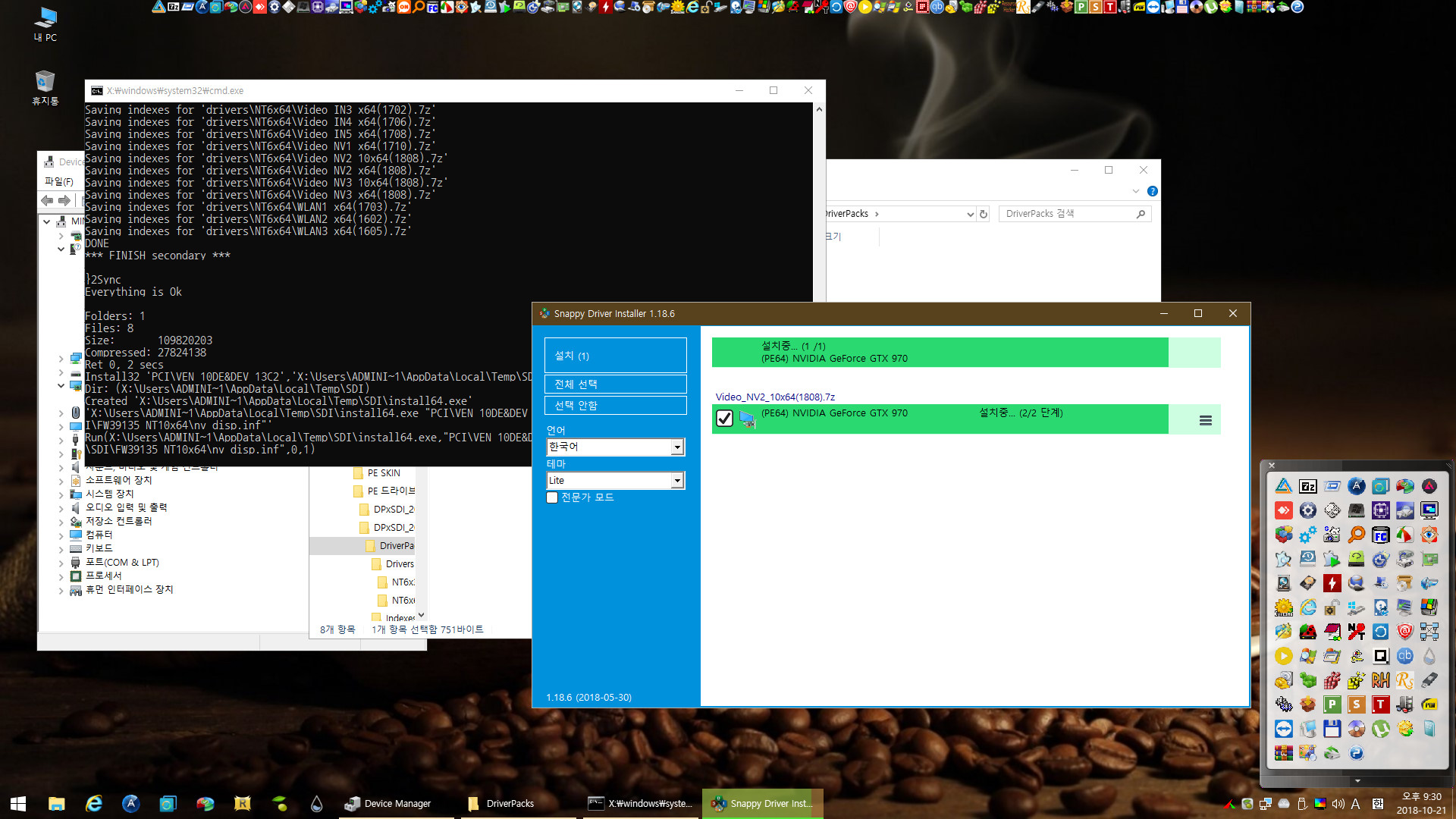The height and width of the screenshot is (819, 1456).
Task: Open the 언어 language dropdown showing 한국어
Action: point(616,447)
